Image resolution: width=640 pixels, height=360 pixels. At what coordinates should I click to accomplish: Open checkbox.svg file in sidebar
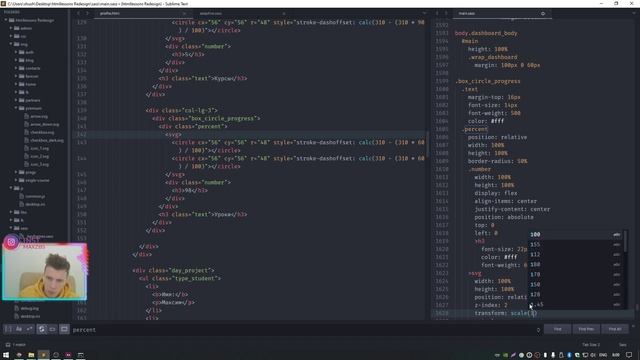point(42,132)
